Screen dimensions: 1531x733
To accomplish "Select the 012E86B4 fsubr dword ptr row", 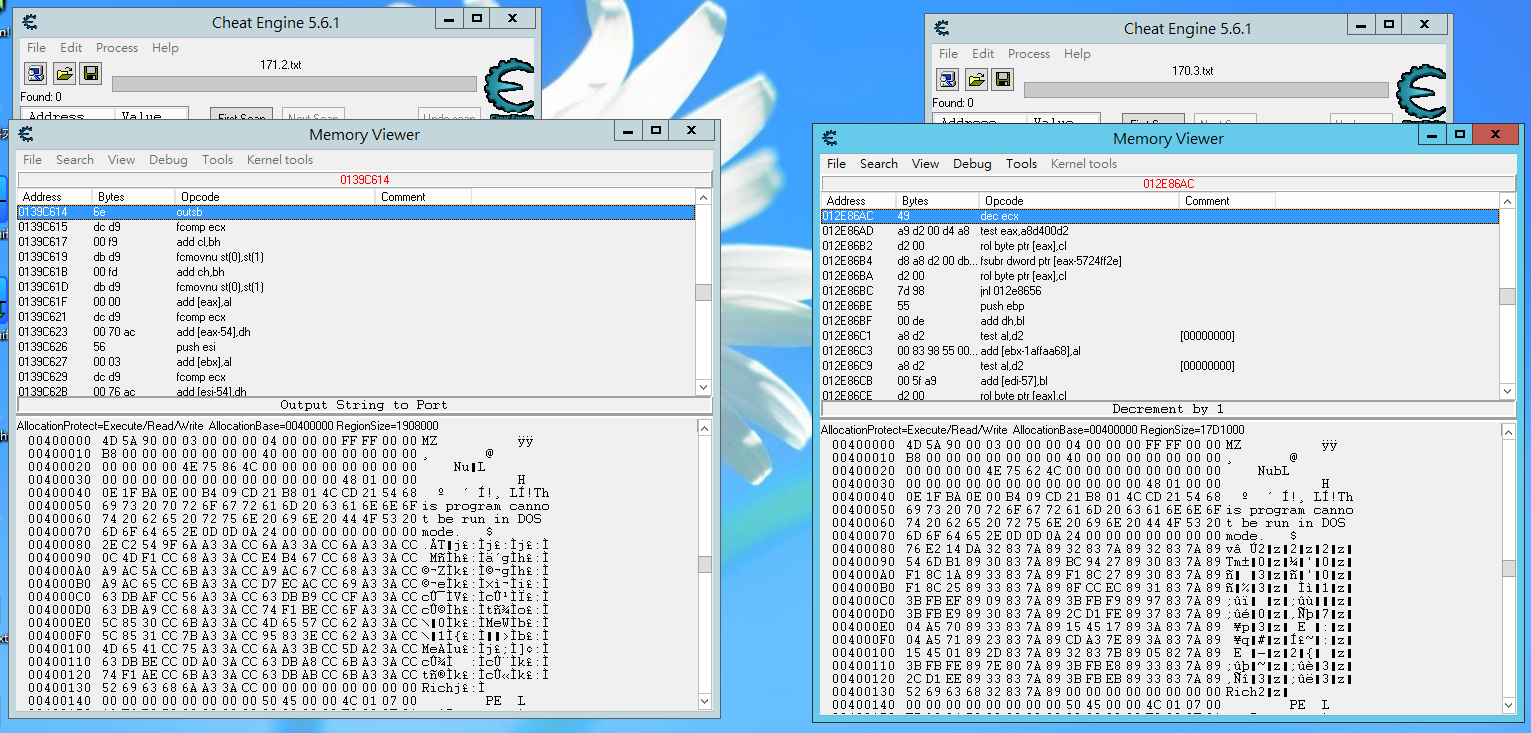I will tap(1160, 261).
